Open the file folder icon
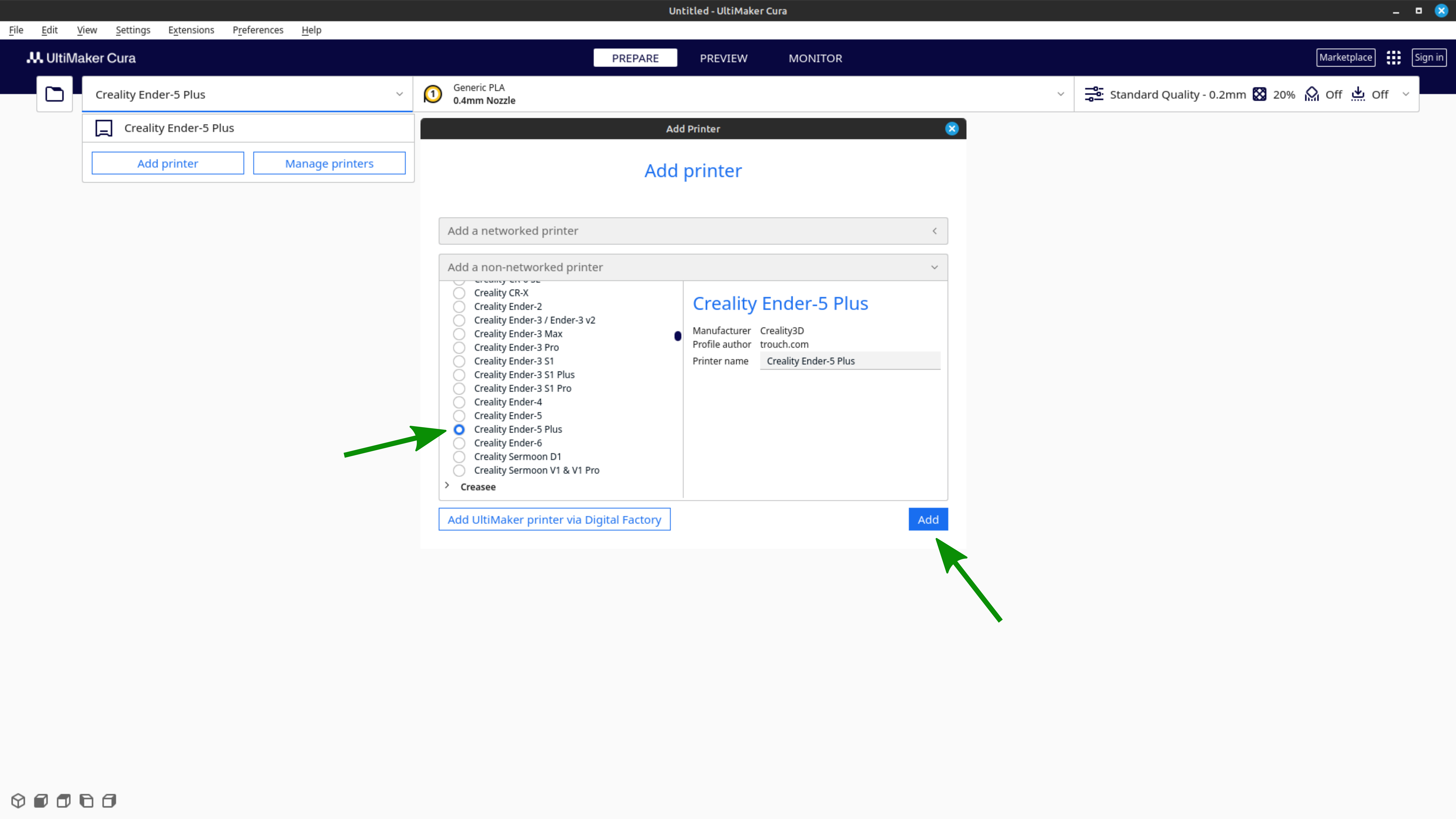 [x=54, y=94]
